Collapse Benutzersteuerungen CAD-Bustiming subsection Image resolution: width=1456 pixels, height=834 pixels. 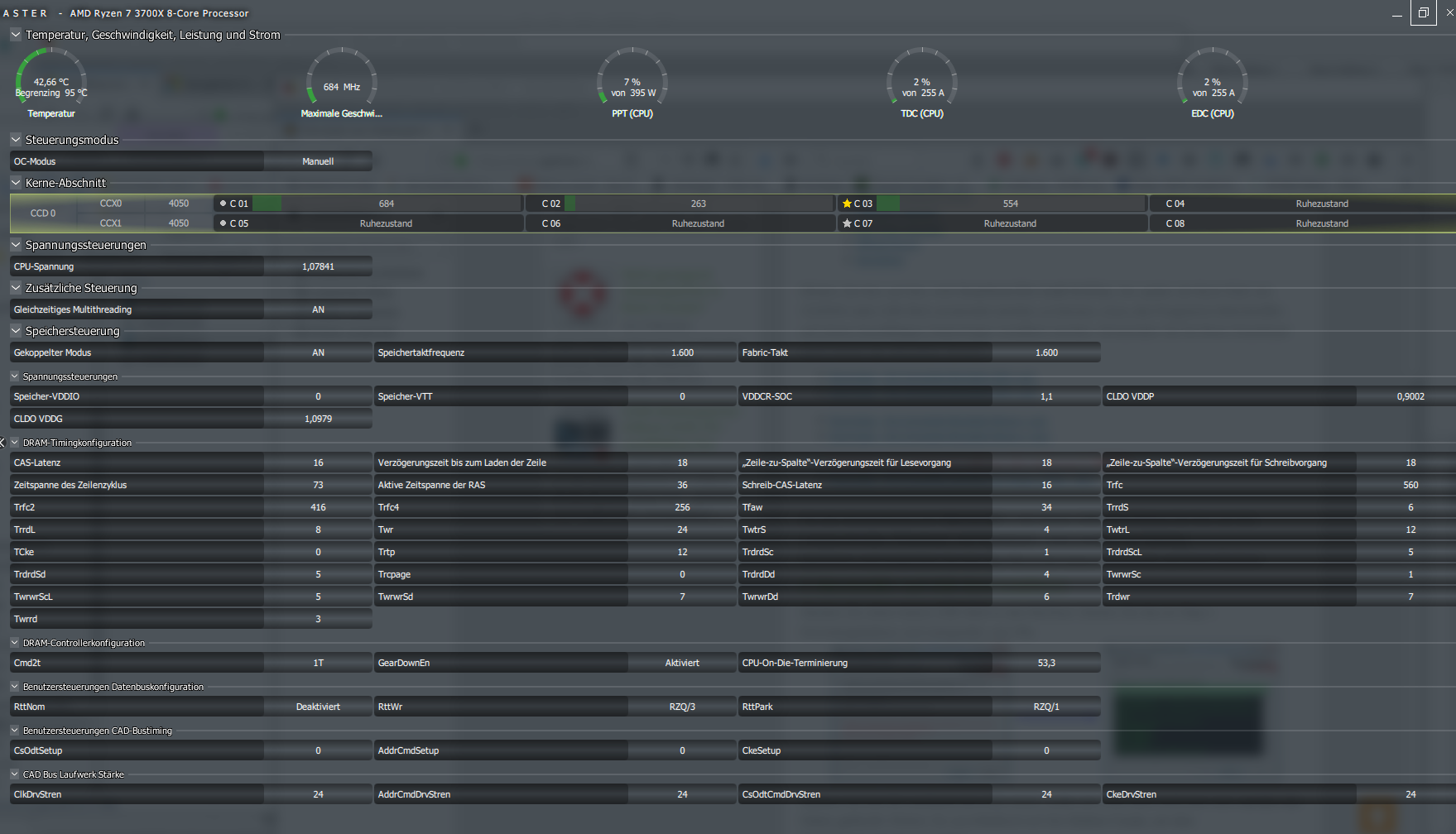15,731
